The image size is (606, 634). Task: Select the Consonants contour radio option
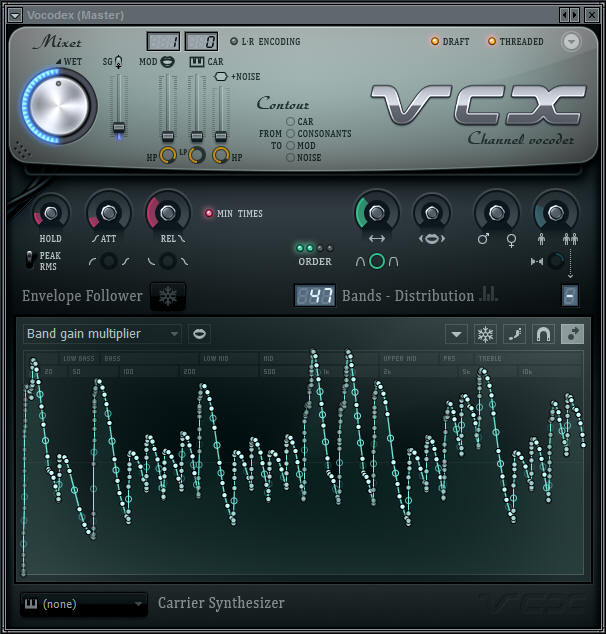click(x=291, y=134)
